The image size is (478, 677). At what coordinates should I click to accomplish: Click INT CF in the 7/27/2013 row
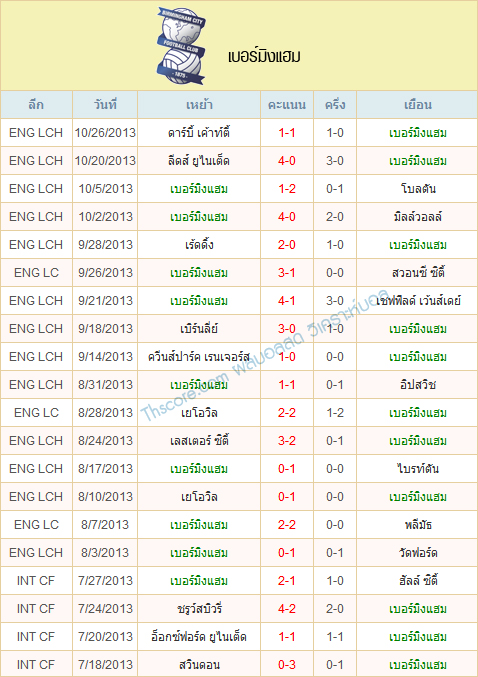pyautogui.click(x=36, y=581)
